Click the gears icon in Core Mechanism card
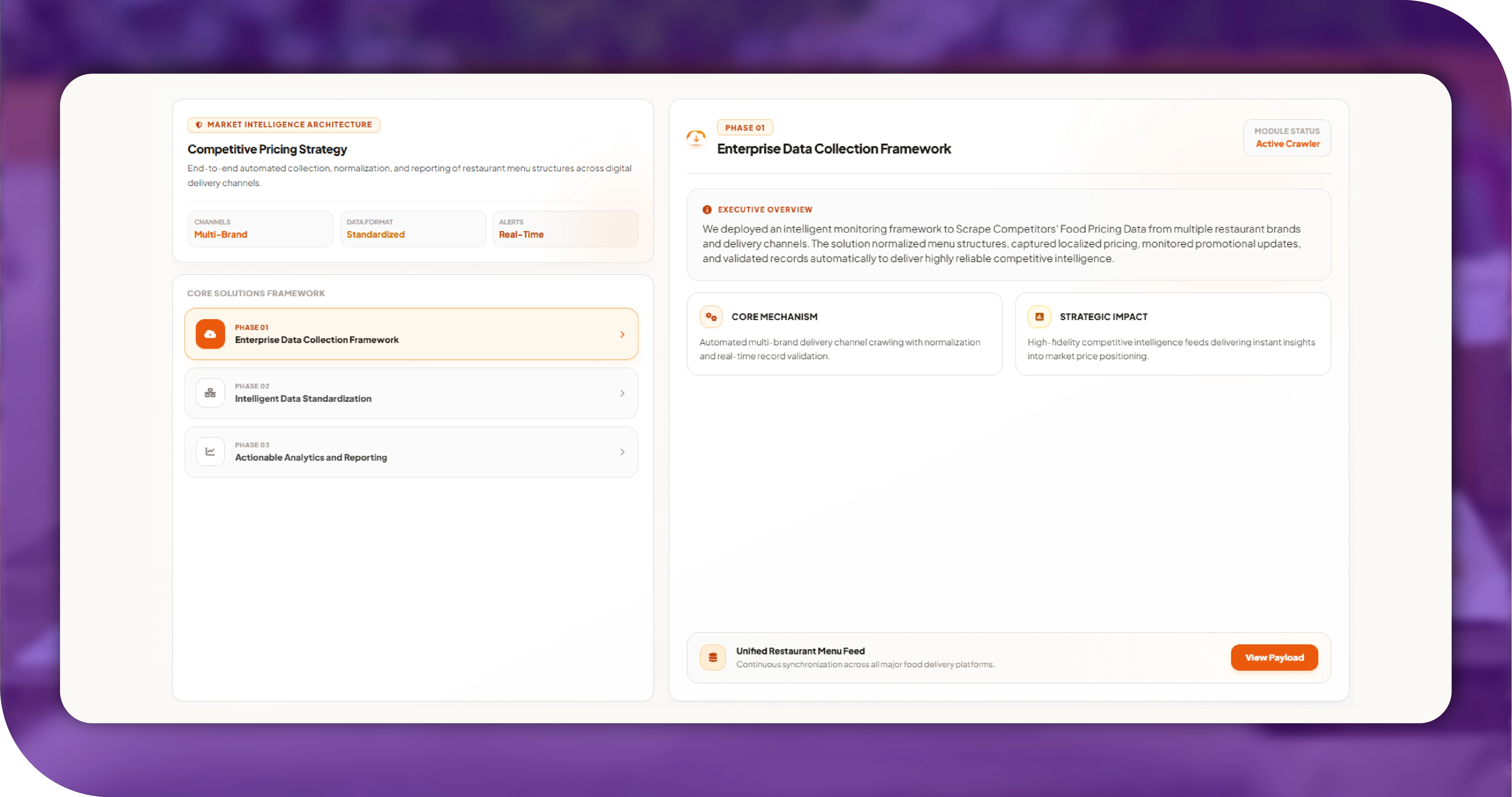This screenshot has height=797, width=1512. tap(711, 316)
